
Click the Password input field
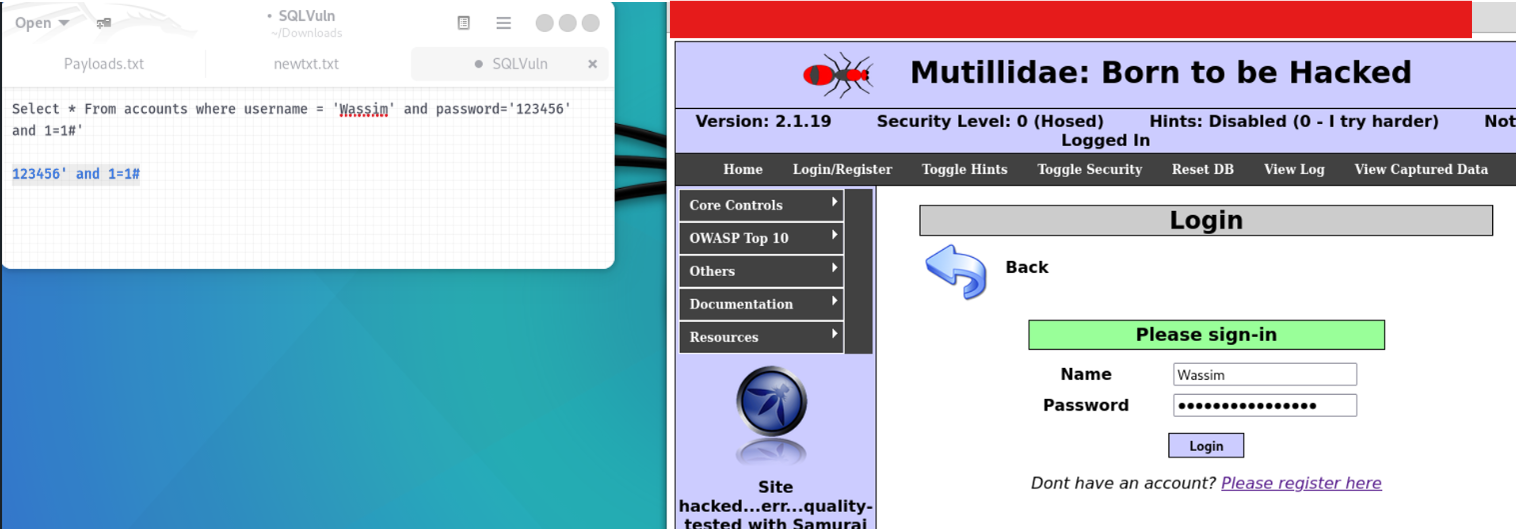point(1265,405)
